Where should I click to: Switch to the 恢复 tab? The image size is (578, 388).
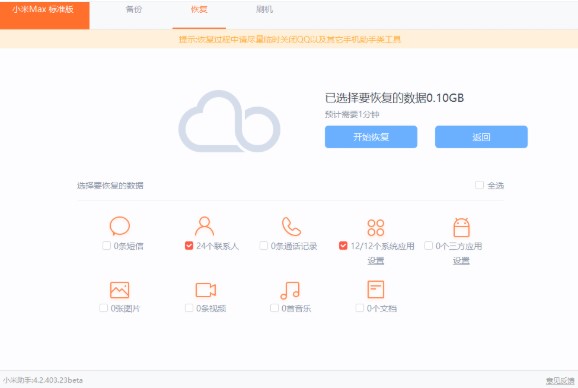tap(199, 10)
